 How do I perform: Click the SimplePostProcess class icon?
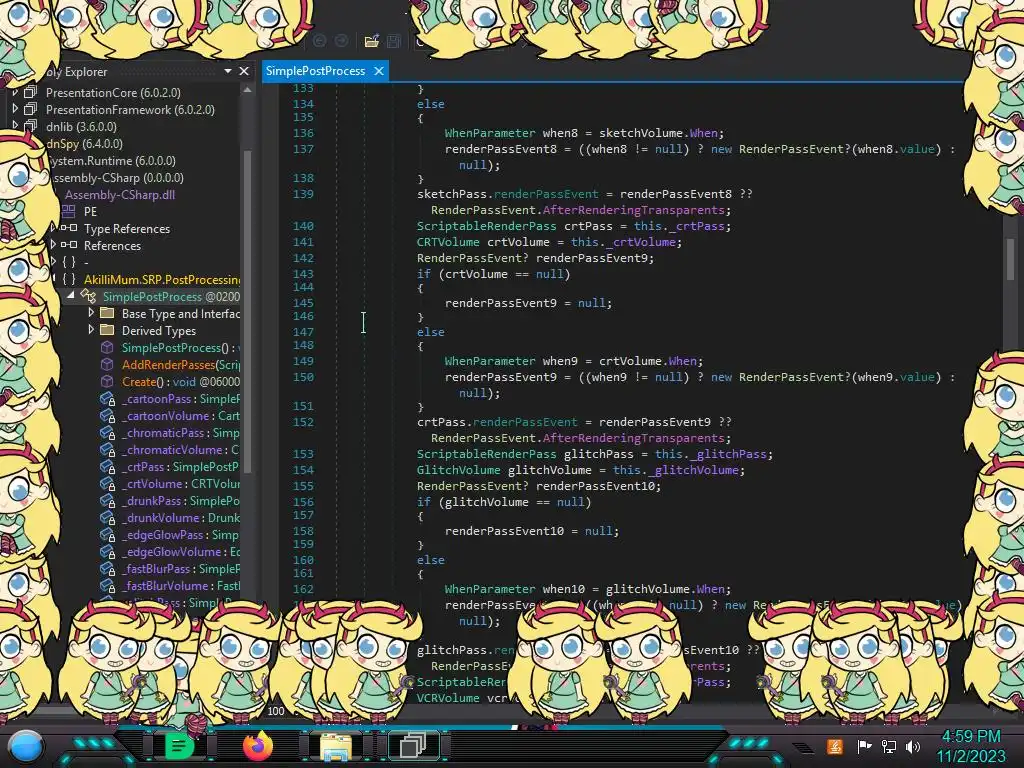pos(89,296)
